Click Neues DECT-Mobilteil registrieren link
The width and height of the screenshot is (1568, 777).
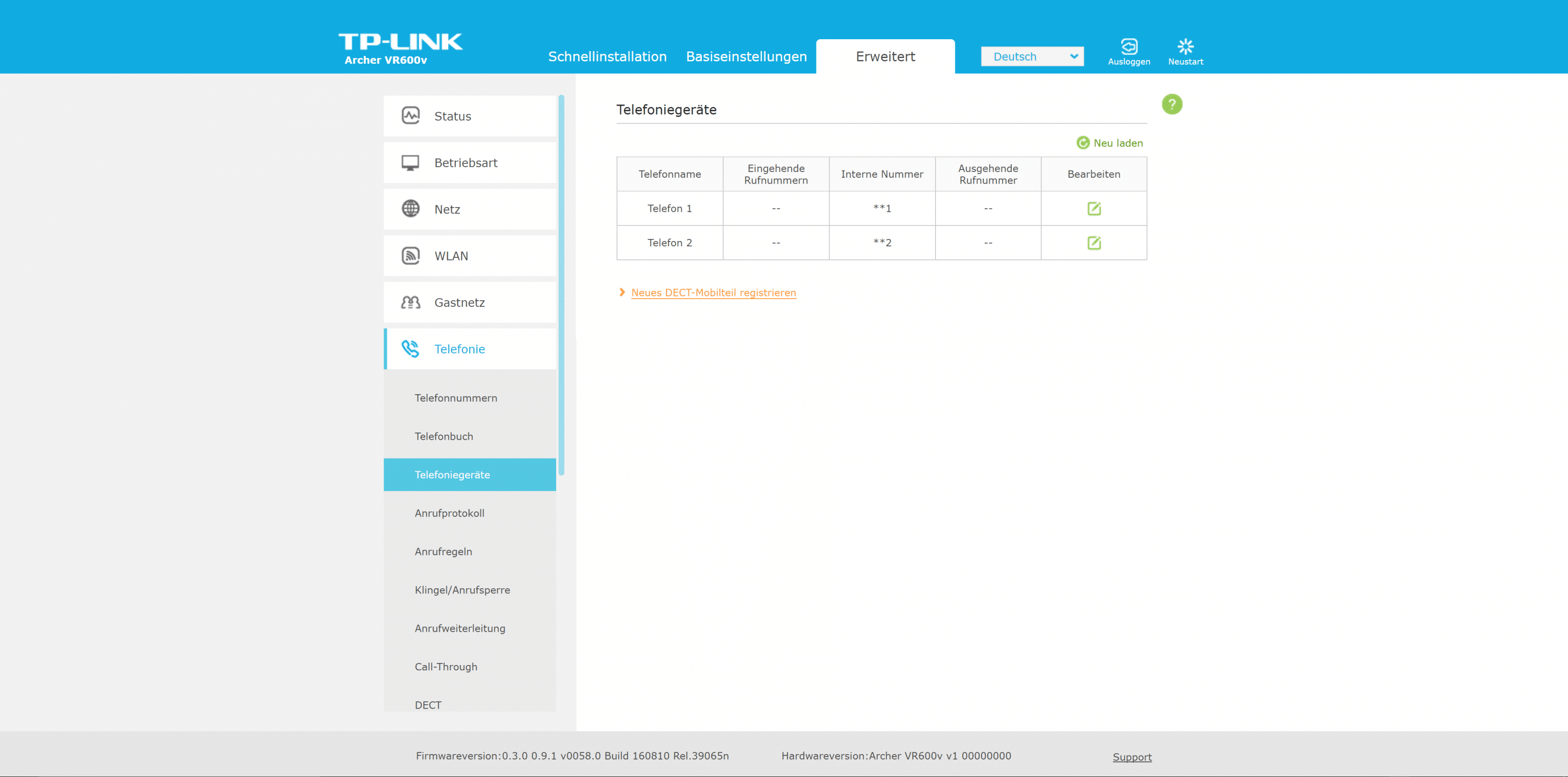coord(713,293)
